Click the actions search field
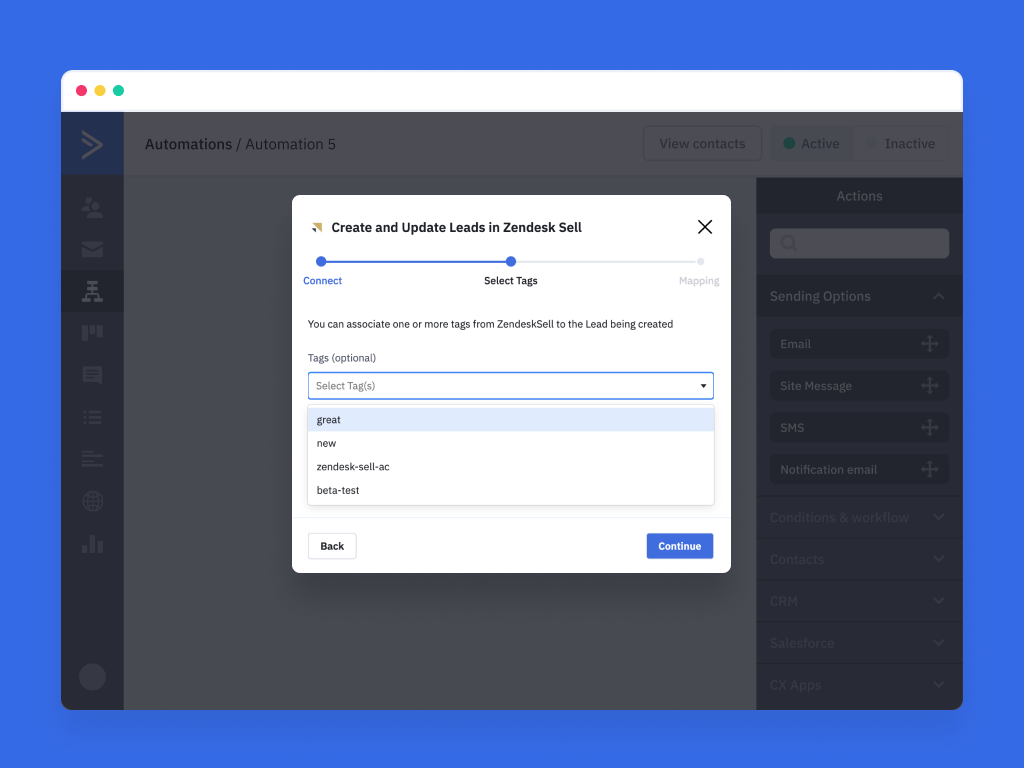 tap(859, 243)
